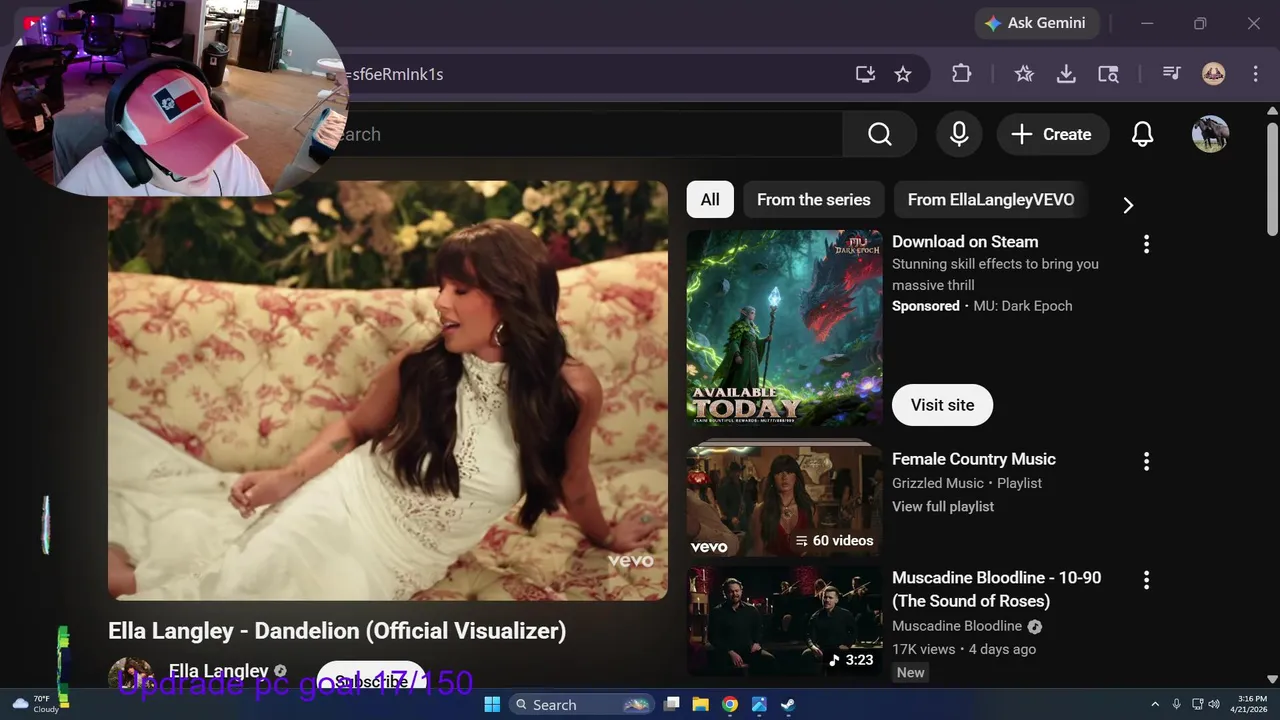Click the taskbar Search box

click(582, 704)
